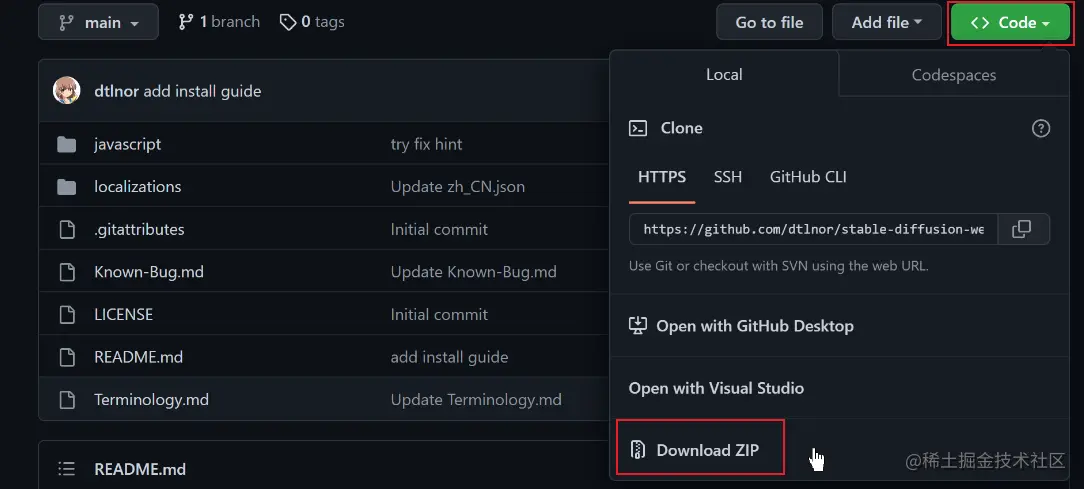
Task: Toggle the green Code dropdown button
Action: (1009, 22)
